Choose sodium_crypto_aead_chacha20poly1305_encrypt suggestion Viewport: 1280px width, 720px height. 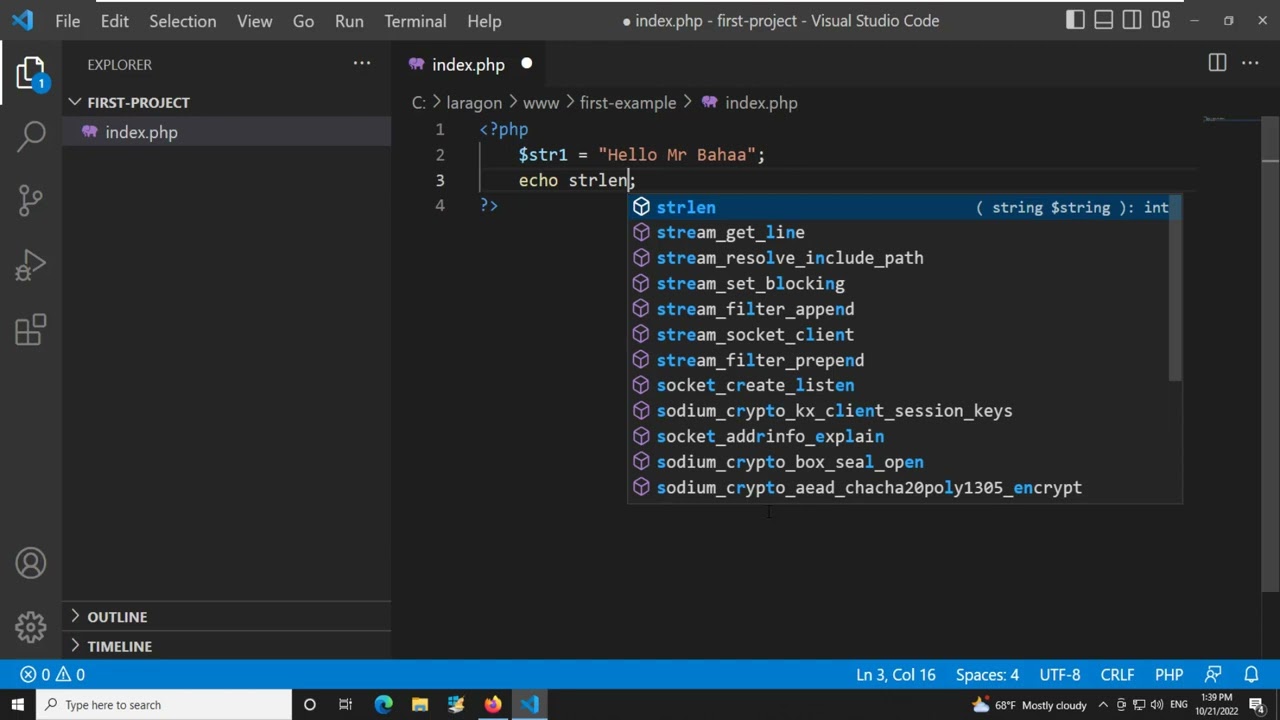coord(898,488)
